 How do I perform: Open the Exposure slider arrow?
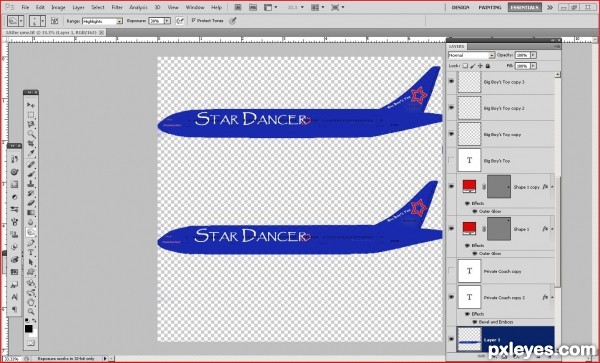pos(167,21)
